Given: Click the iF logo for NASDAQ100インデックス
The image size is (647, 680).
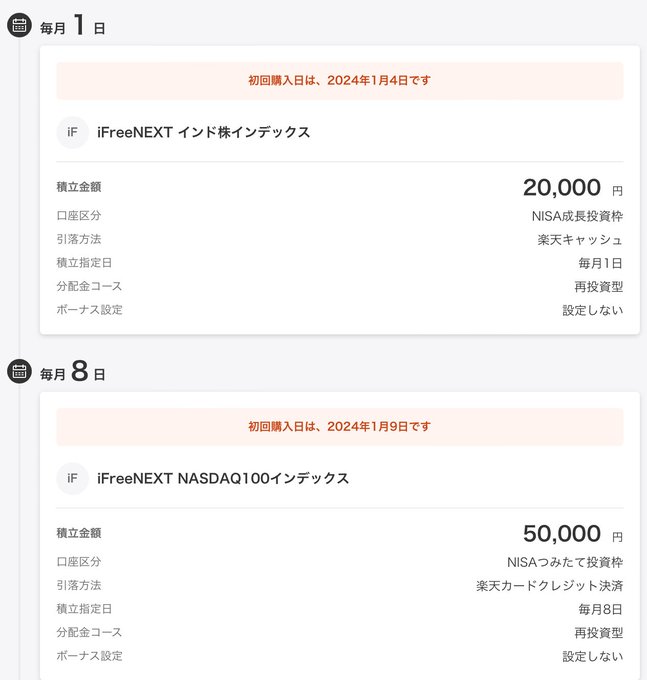Looking at the screenshot, I should pos(72,478).
